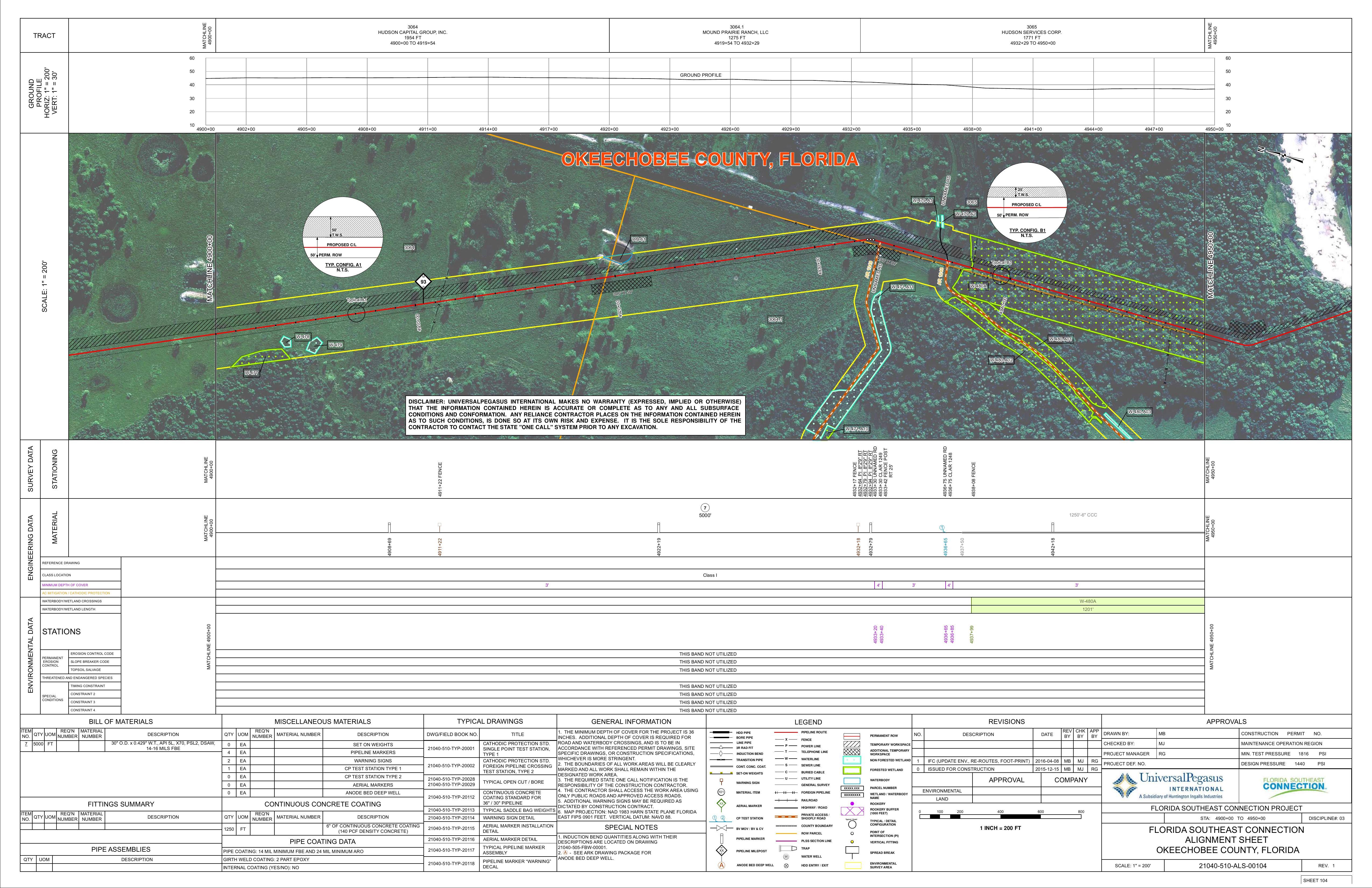The width and height of the screenshot is (1372, 888).
Task: Click the Forested Wetland green swatch in the legend
Action: tap(852, 770)
